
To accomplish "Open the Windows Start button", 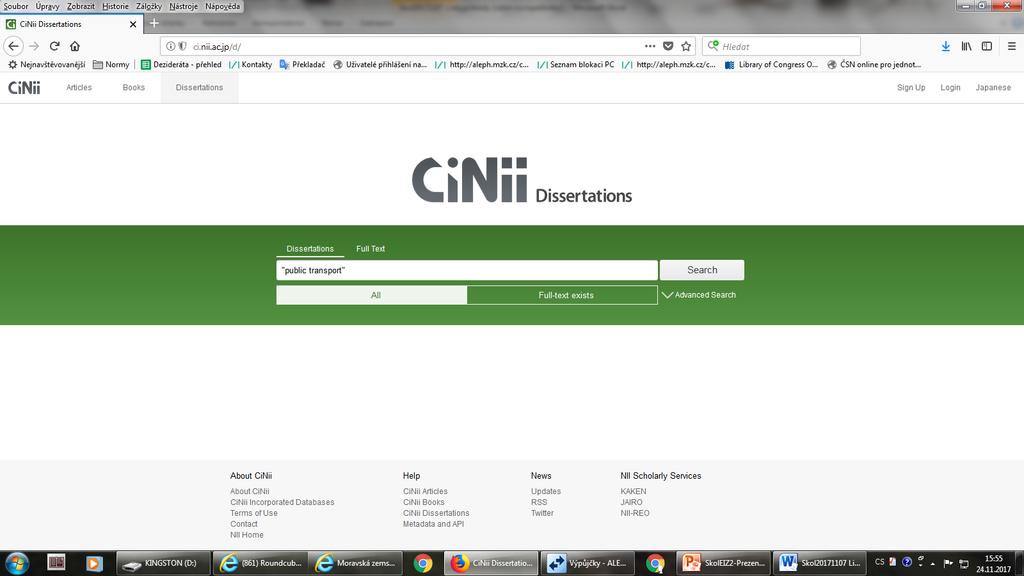I will pos(17,563).
